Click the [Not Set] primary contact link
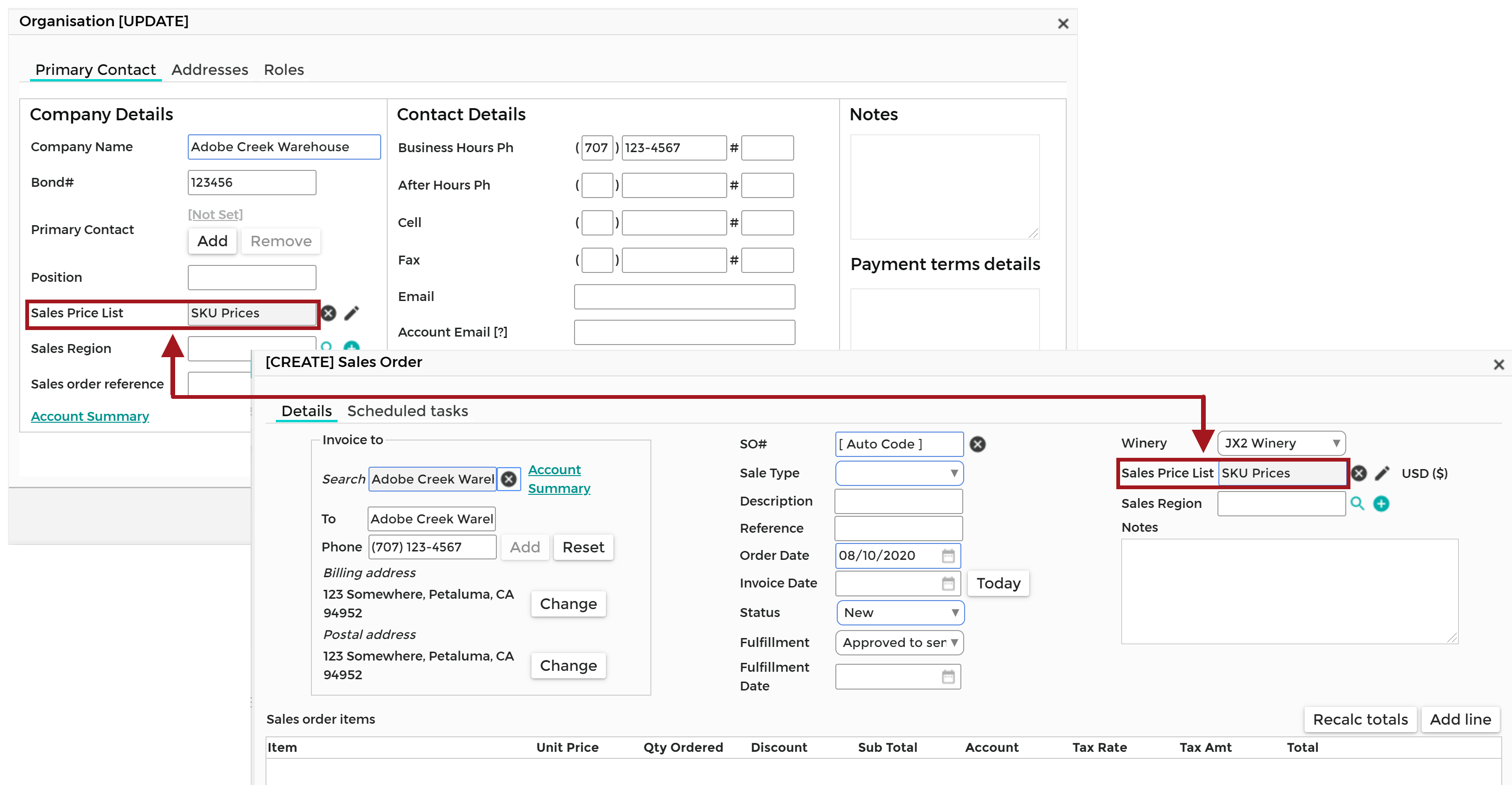The width and height of the screenshot is (1512, 793). point(215,215)
